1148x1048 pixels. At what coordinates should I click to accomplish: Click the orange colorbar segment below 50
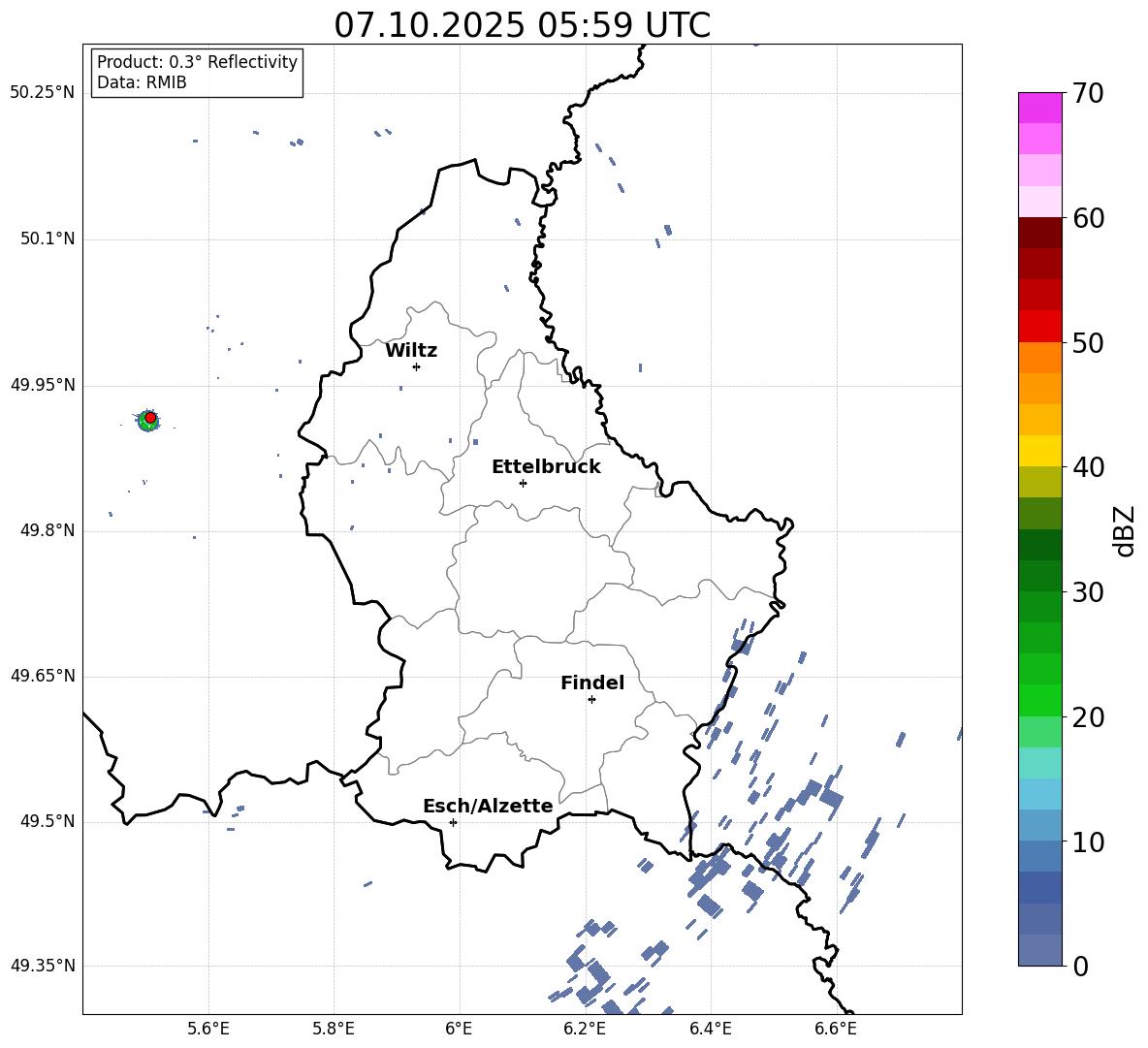click(1039, 358)
